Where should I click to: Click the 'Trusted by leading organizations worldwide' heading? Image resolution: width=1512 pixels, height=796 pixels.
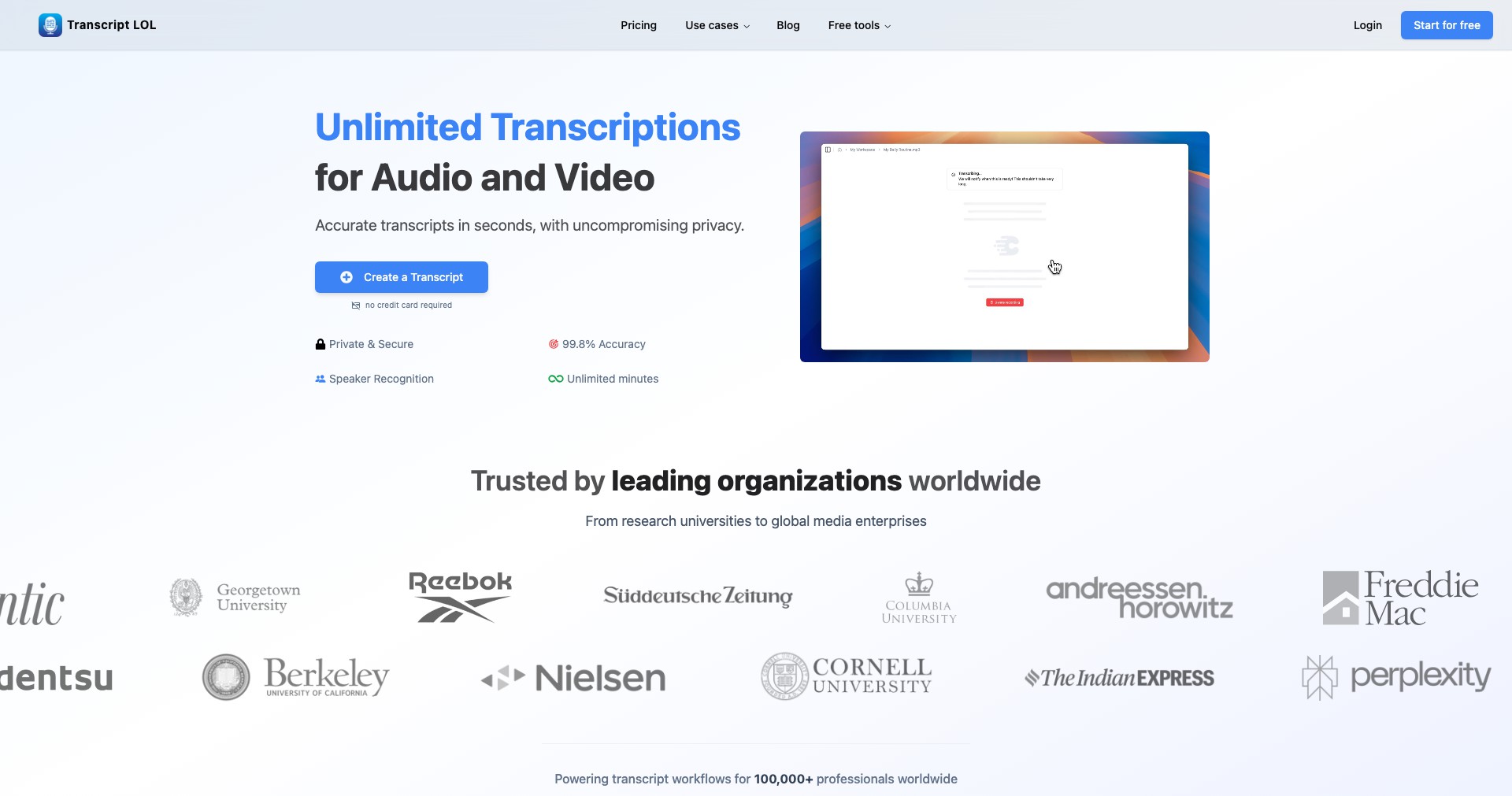tap(756, 481)
